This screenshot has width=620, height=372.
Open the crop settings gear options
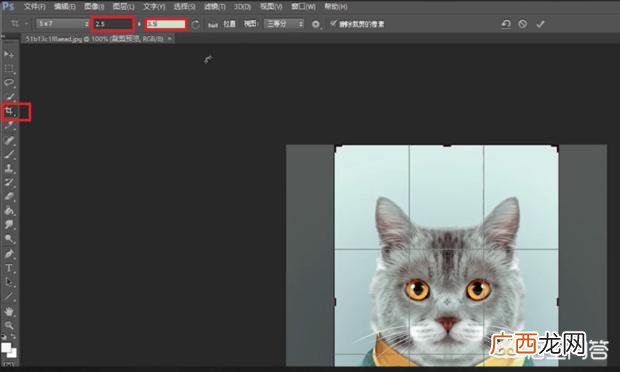(x=316, y=24)
